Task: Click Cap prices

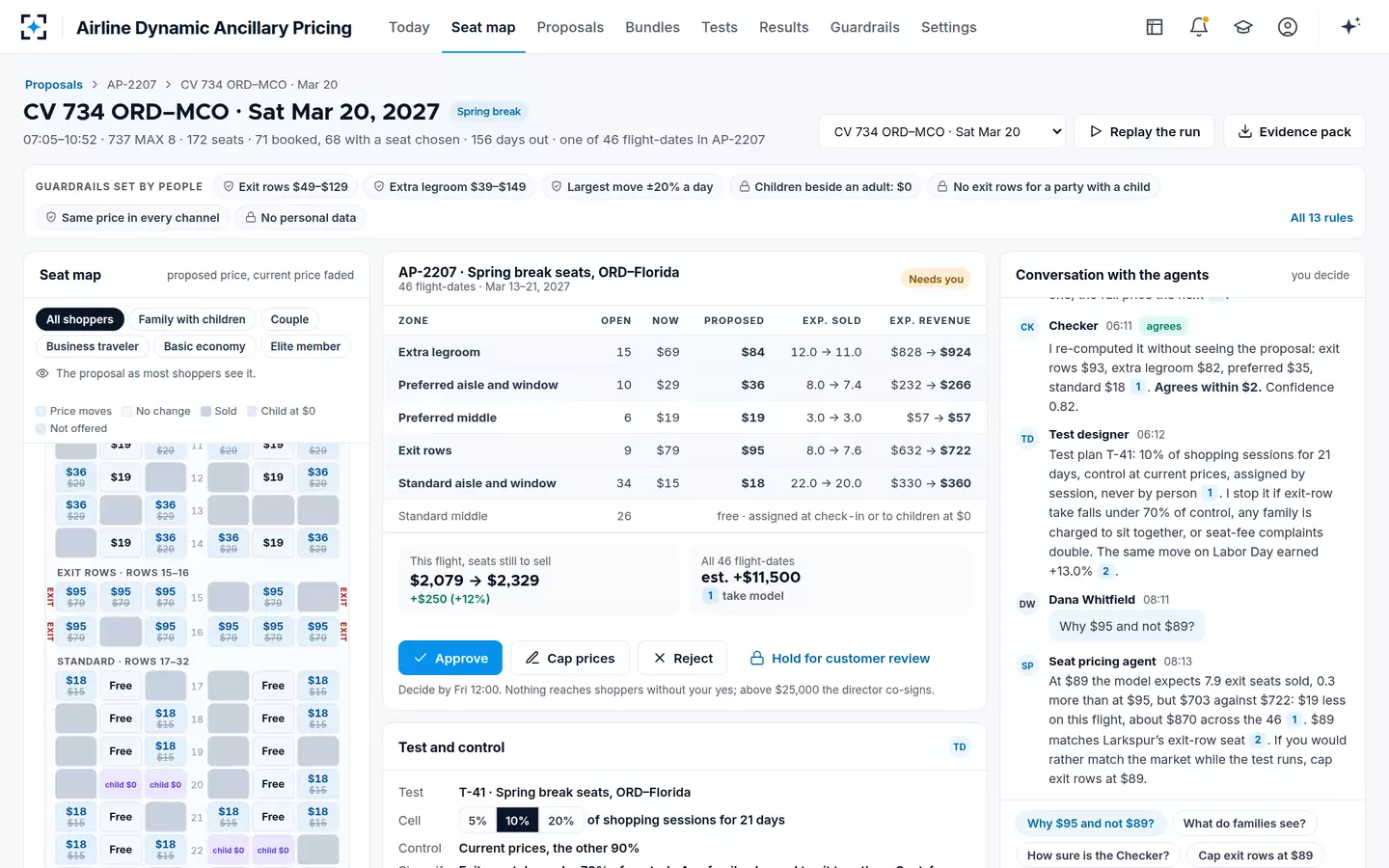Action: point(570,658)
